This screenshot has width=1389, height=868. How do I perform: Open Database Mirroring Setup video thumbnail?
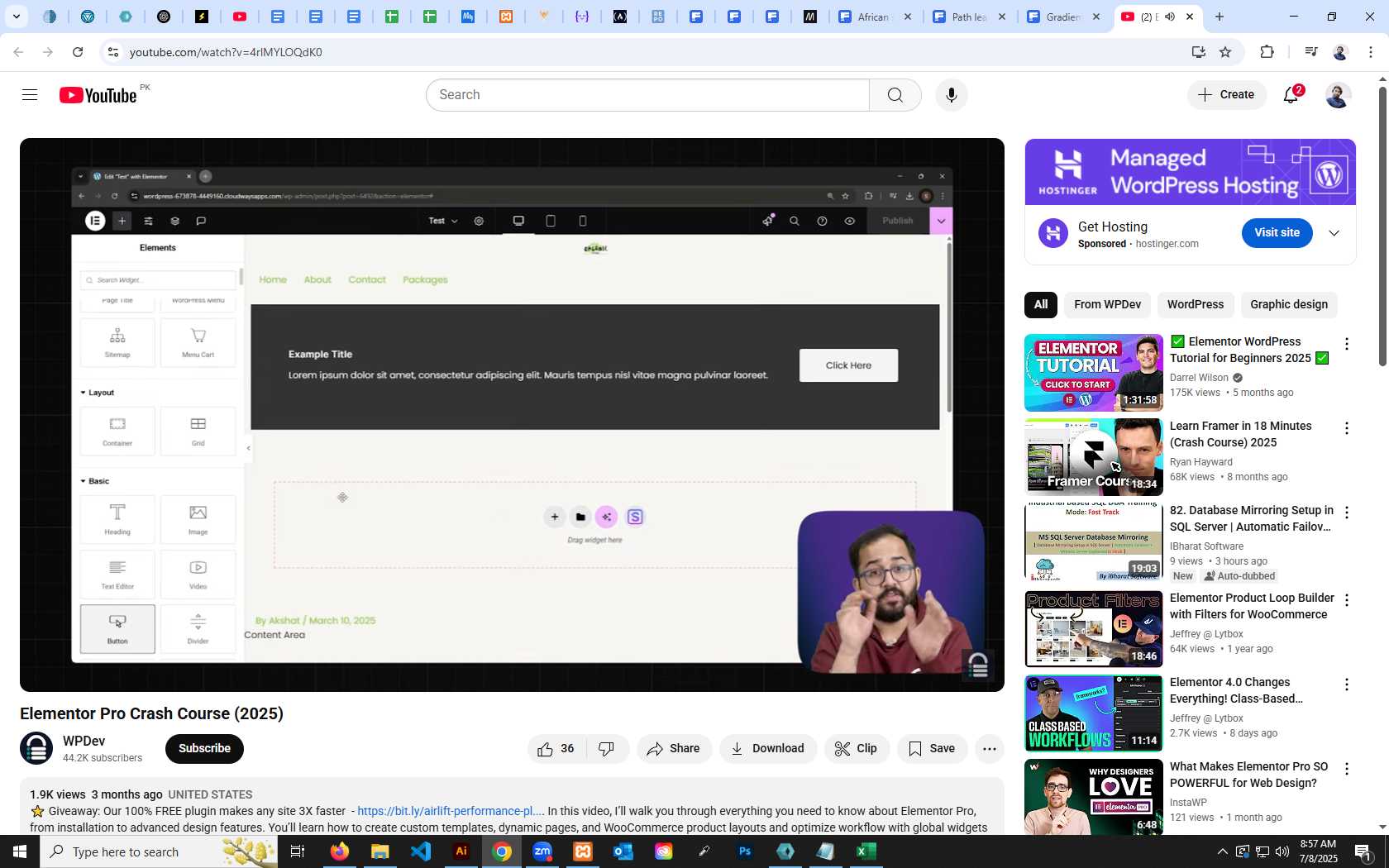pyautogui.click(x=1094, y=541)
